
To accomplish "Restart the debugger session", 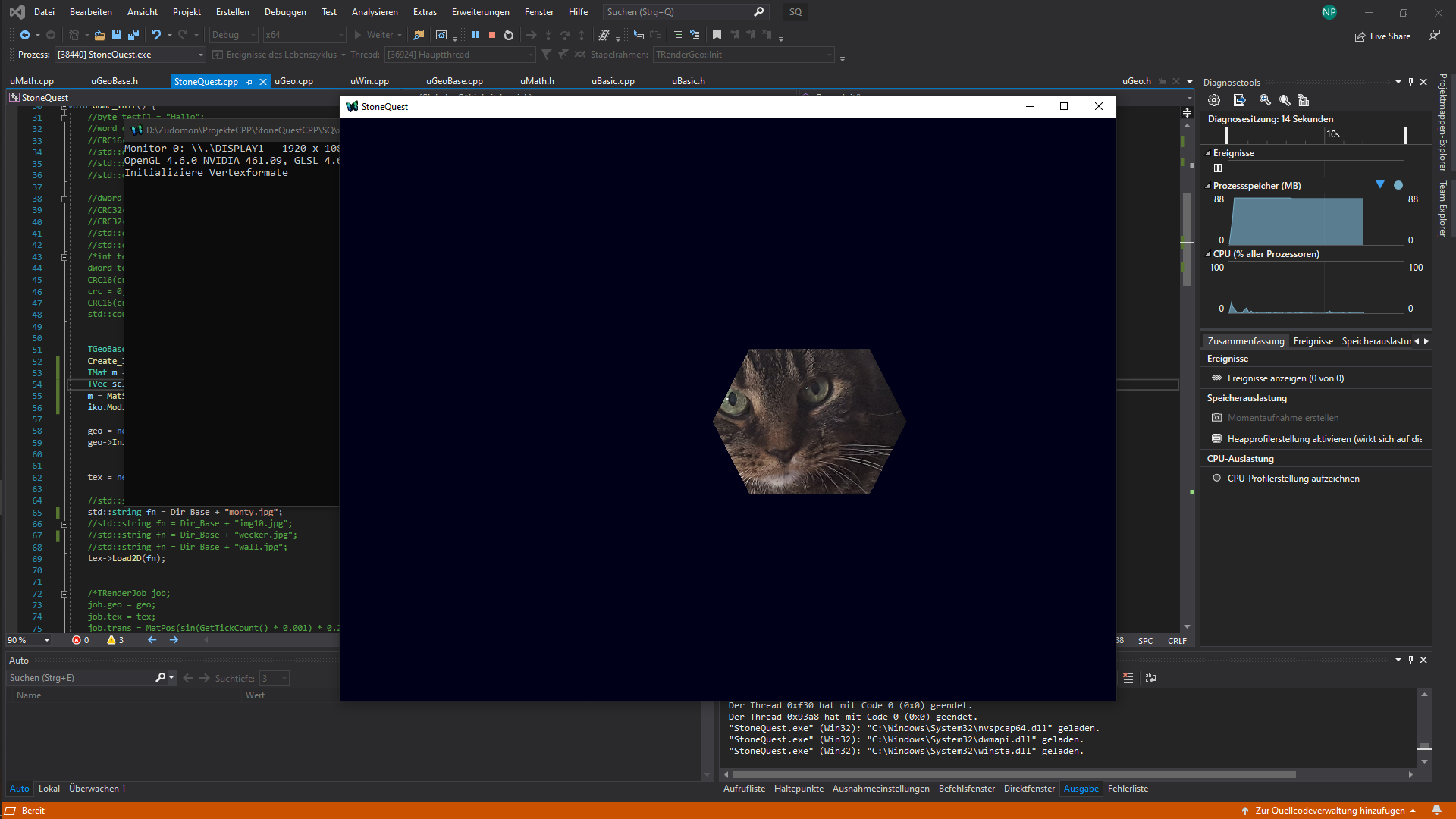I will [x=509, y=35].
